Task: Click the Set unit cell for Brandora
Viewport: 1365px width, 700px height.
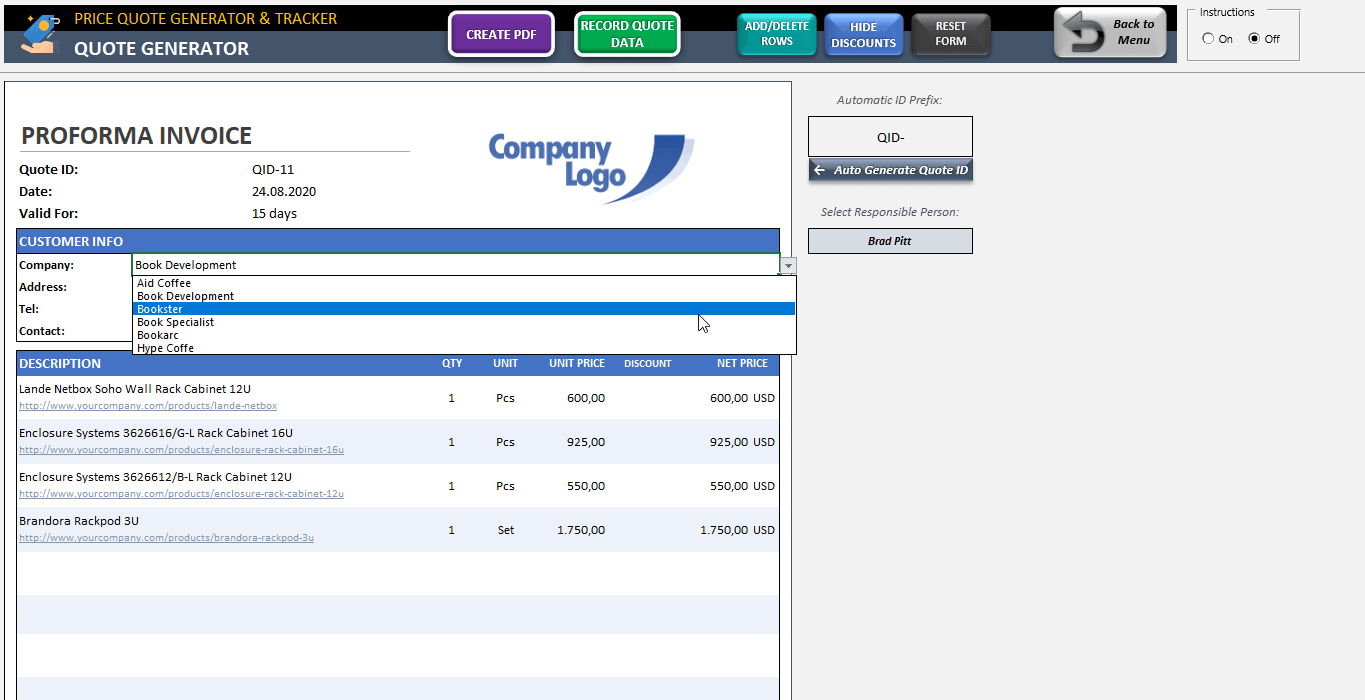Action: [x=506, y=530]
